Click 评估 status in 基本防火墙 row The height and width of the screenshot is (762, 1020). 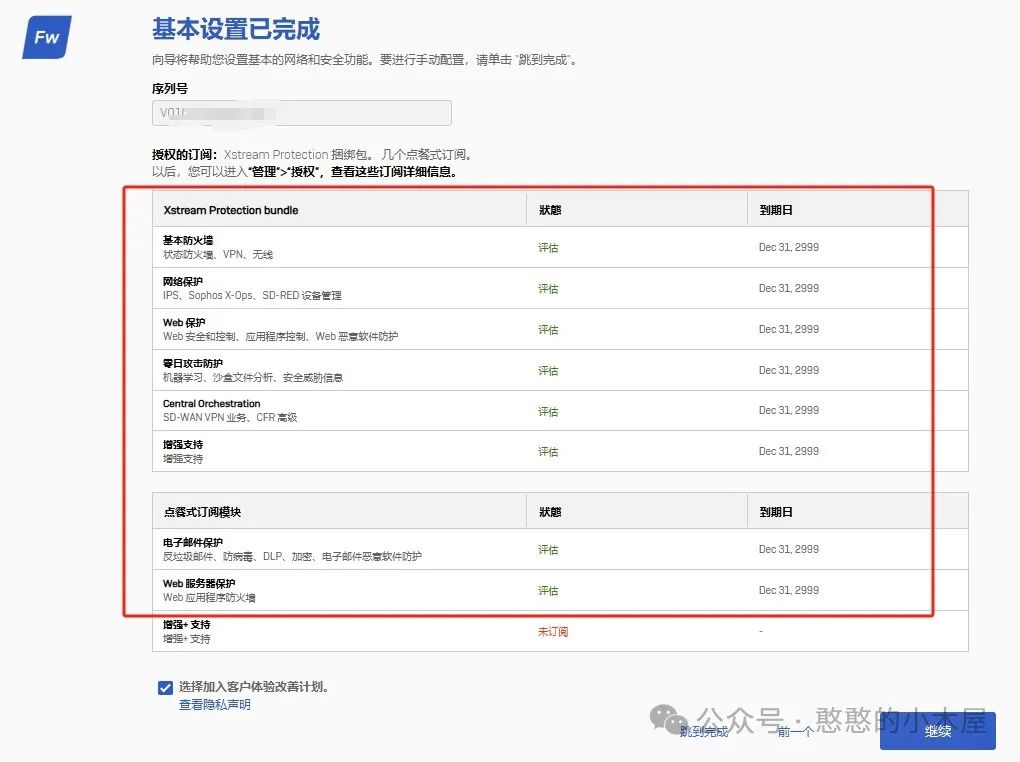coord(548,247)
